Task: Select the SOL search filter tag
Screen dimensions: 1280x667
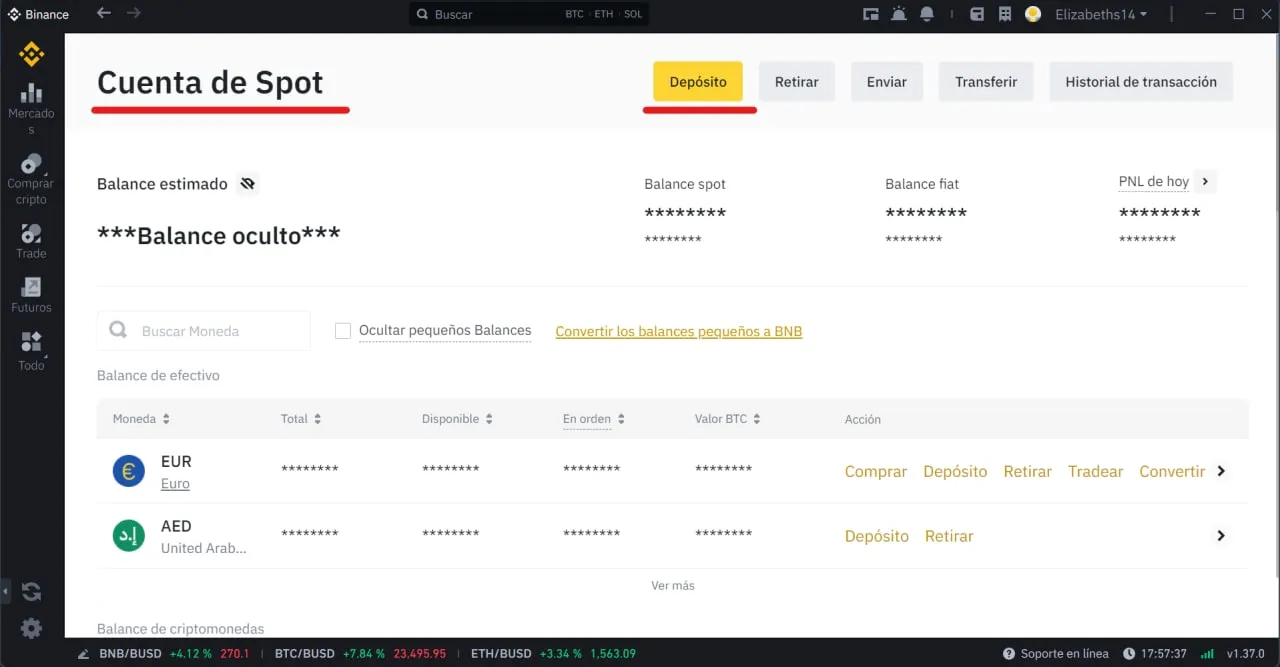Action: (633, 14)
